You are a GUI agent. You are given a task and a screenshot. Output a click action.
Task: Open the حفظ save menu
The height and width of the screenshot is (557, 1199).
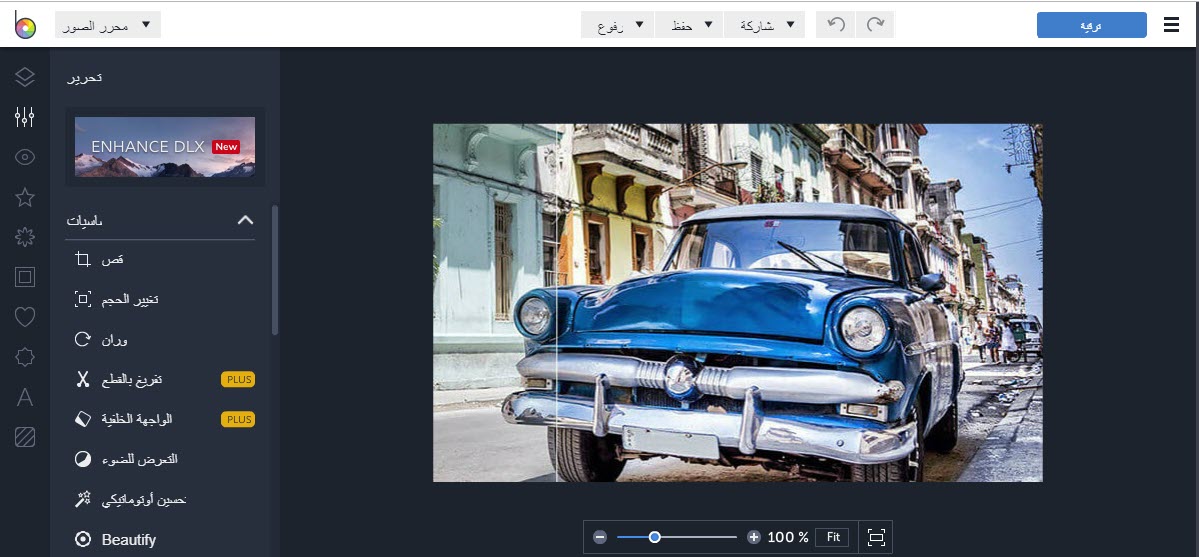689,25
